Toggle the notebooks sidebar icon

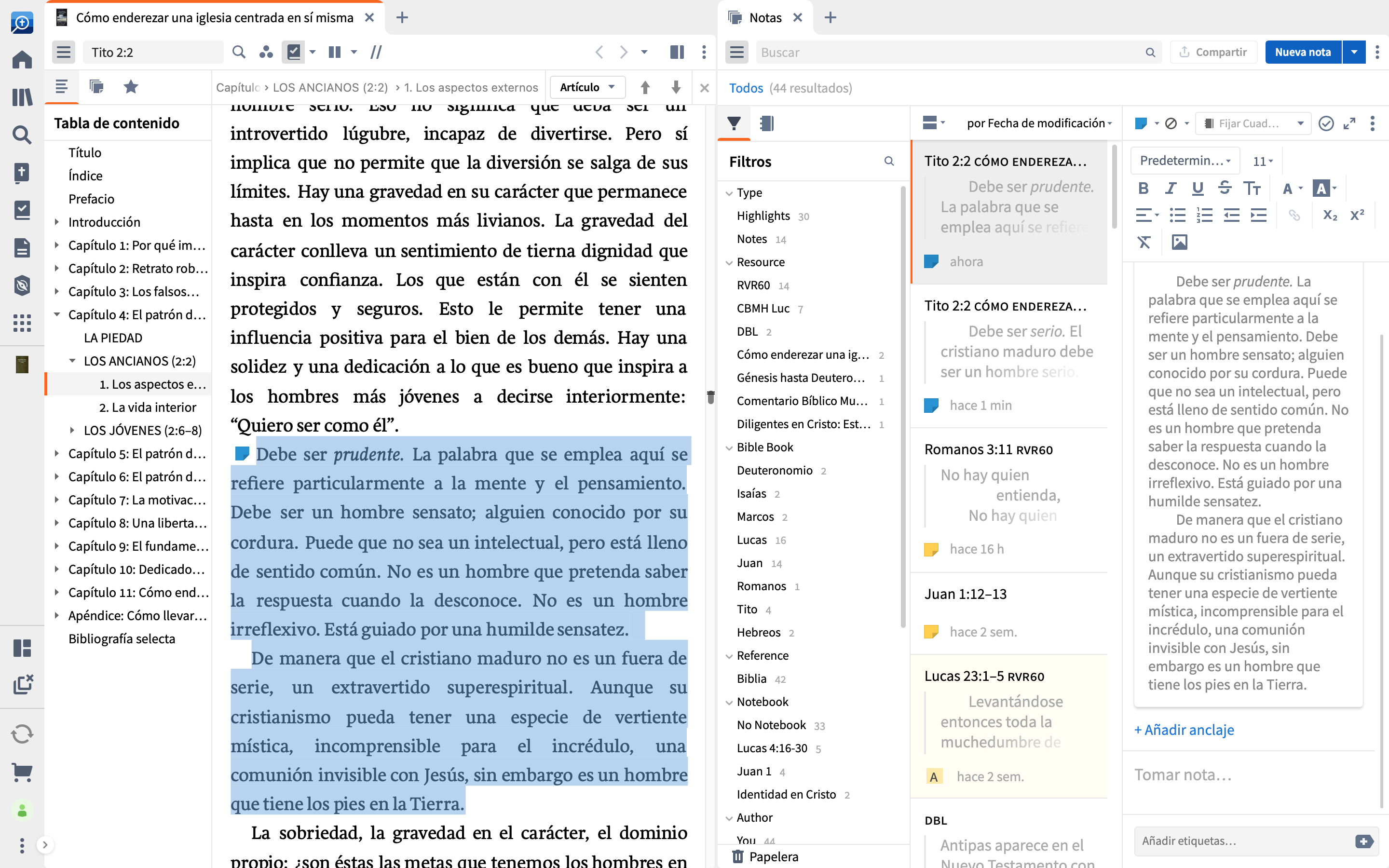pyautogui.click(x=766, y=123)
